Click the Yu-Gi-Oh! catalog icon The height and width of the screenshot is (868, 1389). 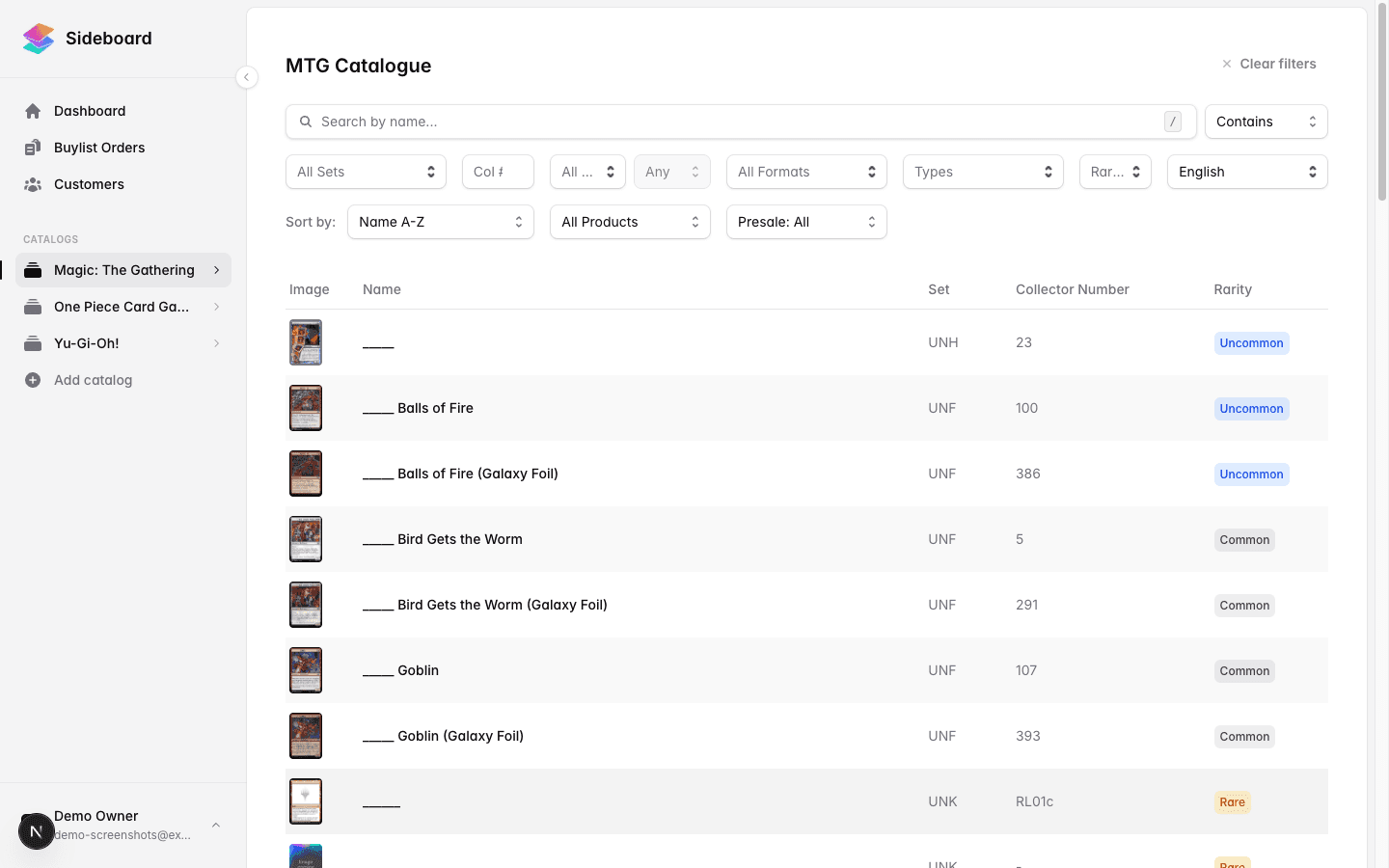pyautogui.click(x=33, y=343)
